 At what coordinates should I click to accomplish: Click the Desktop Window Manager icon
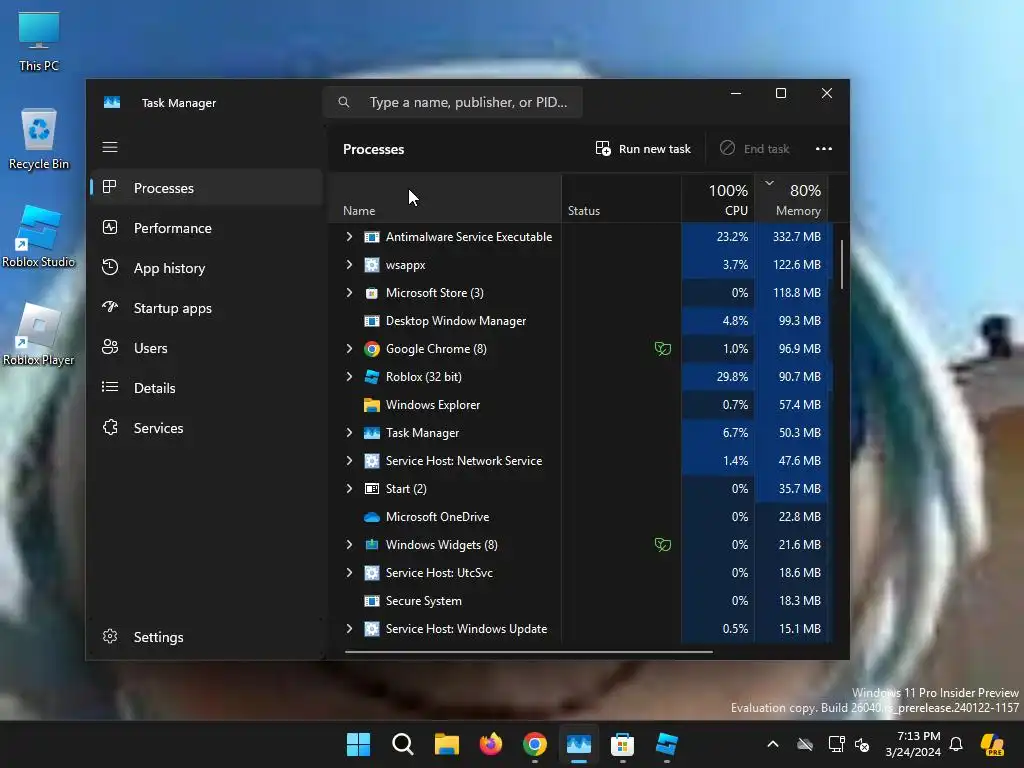[372, 321]
